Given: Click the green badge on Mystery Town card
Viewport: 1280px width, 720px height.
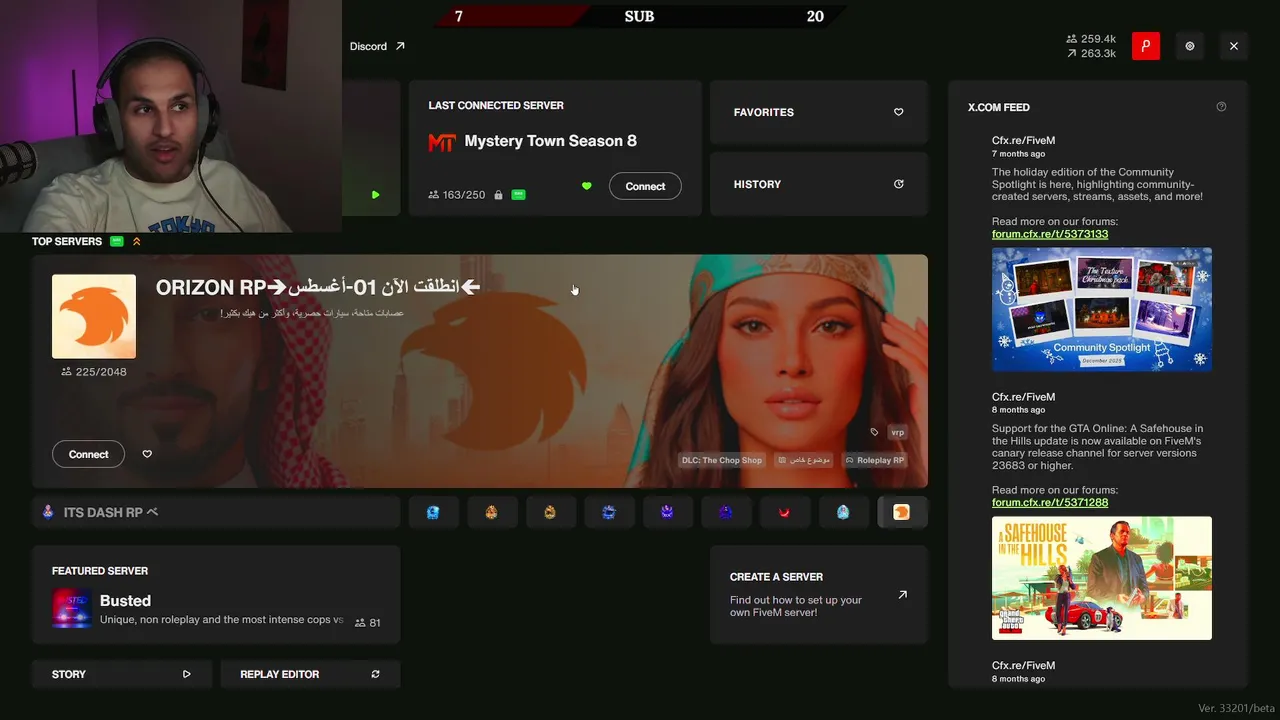Looking at the screenshot, I should point(518,195).
